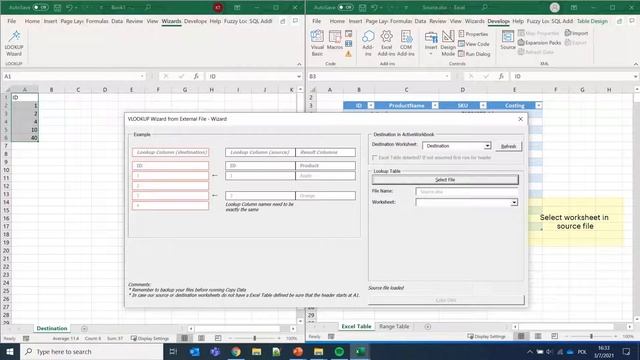Launch the LOOKUP Wizard tool in left ribbon

tap(14, 43)
